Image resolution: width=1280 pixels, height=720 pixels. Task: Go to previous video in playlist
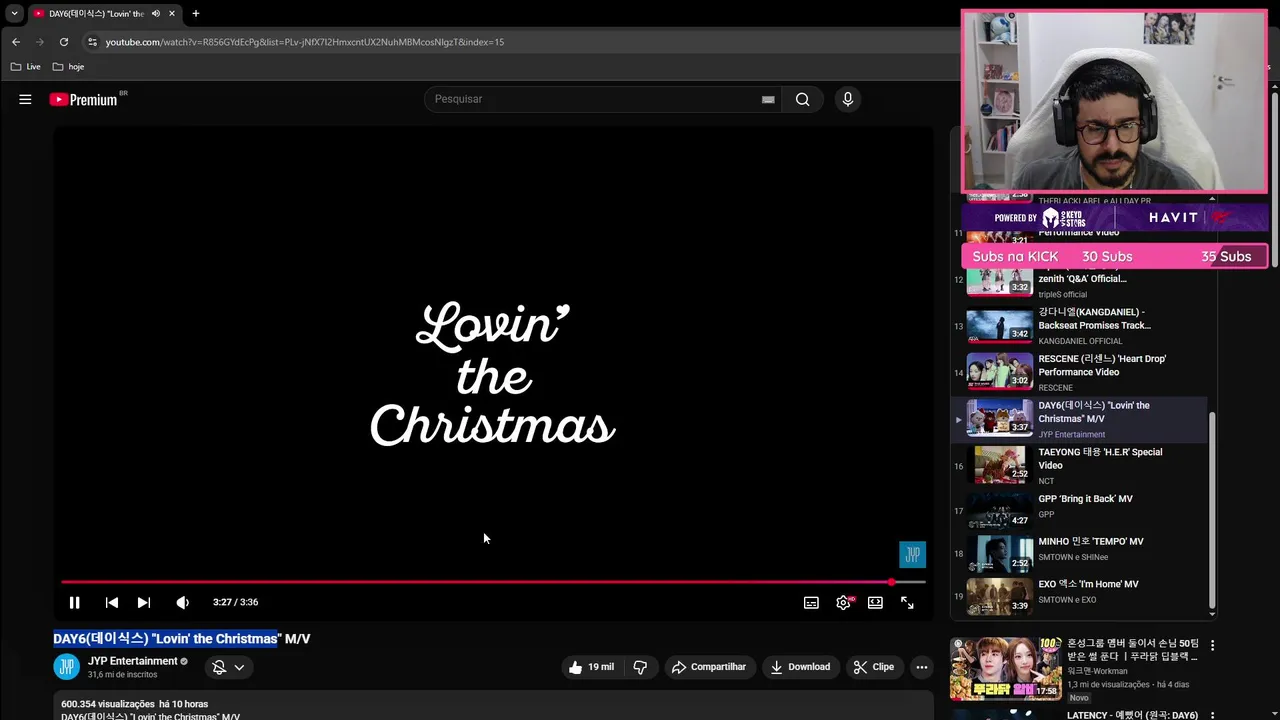coord(112,602)
